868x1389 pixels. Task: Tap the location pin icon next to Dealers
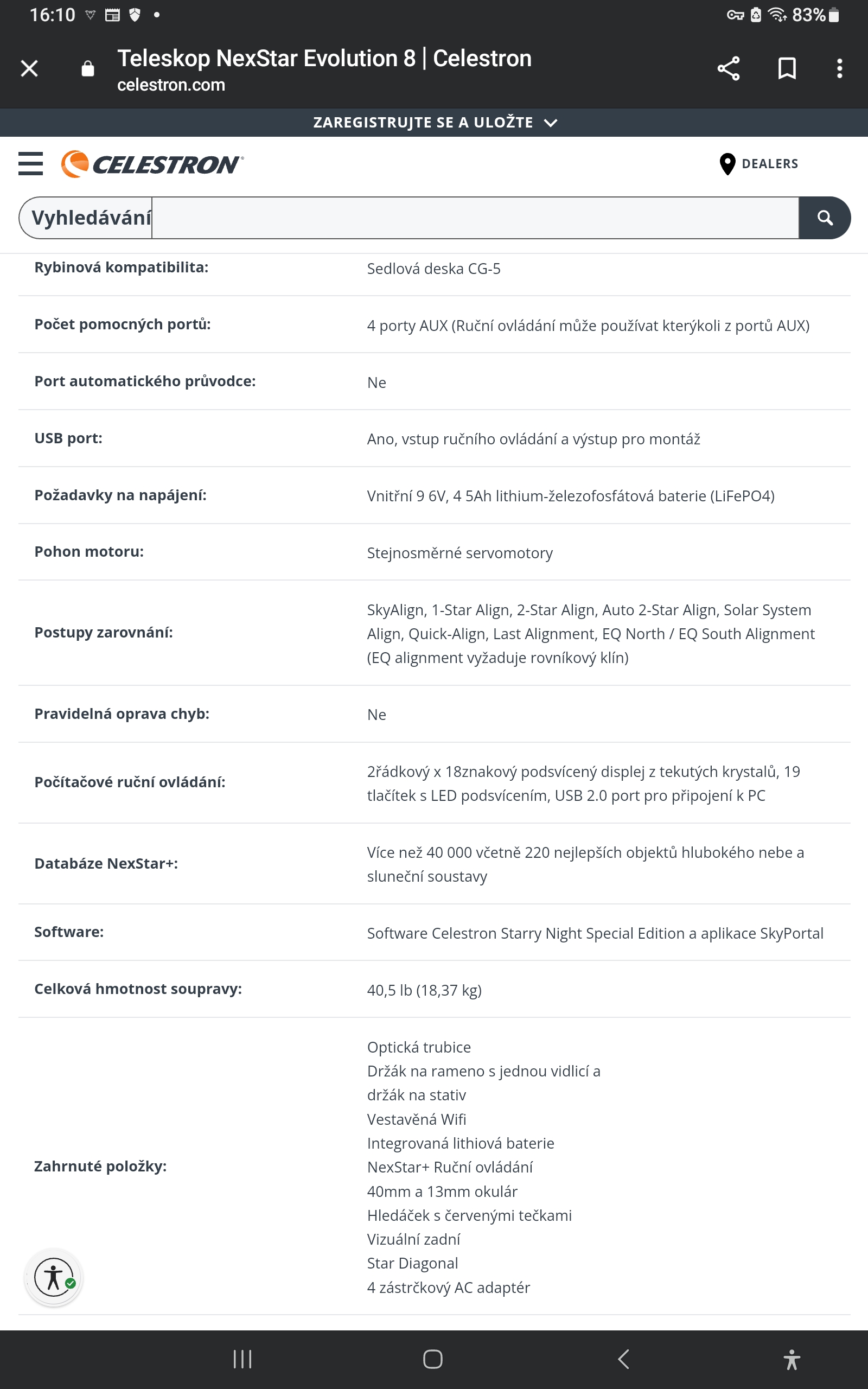tap(727, 164)
